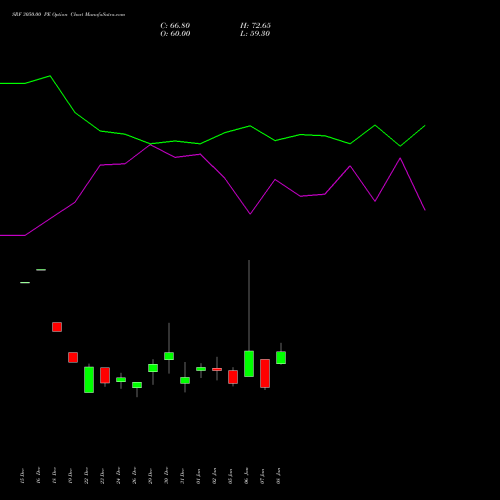This screenshot has width=500, height=500.
Task: Select the 23 Dec date label
Action: coord(102,476)
